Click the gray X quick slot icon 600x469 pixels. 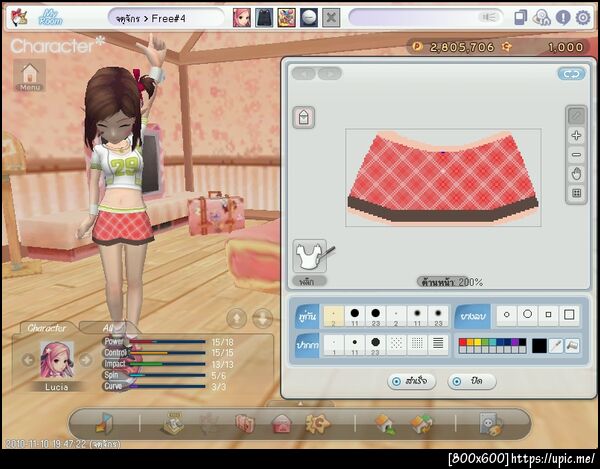(331, 18)
